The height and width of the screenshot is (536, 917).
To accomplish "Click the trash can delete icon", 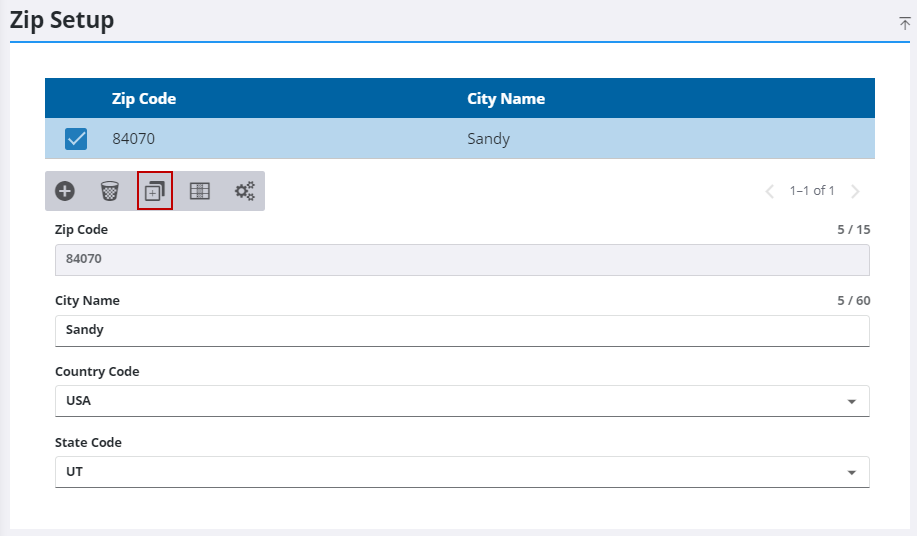I will 110,191.
